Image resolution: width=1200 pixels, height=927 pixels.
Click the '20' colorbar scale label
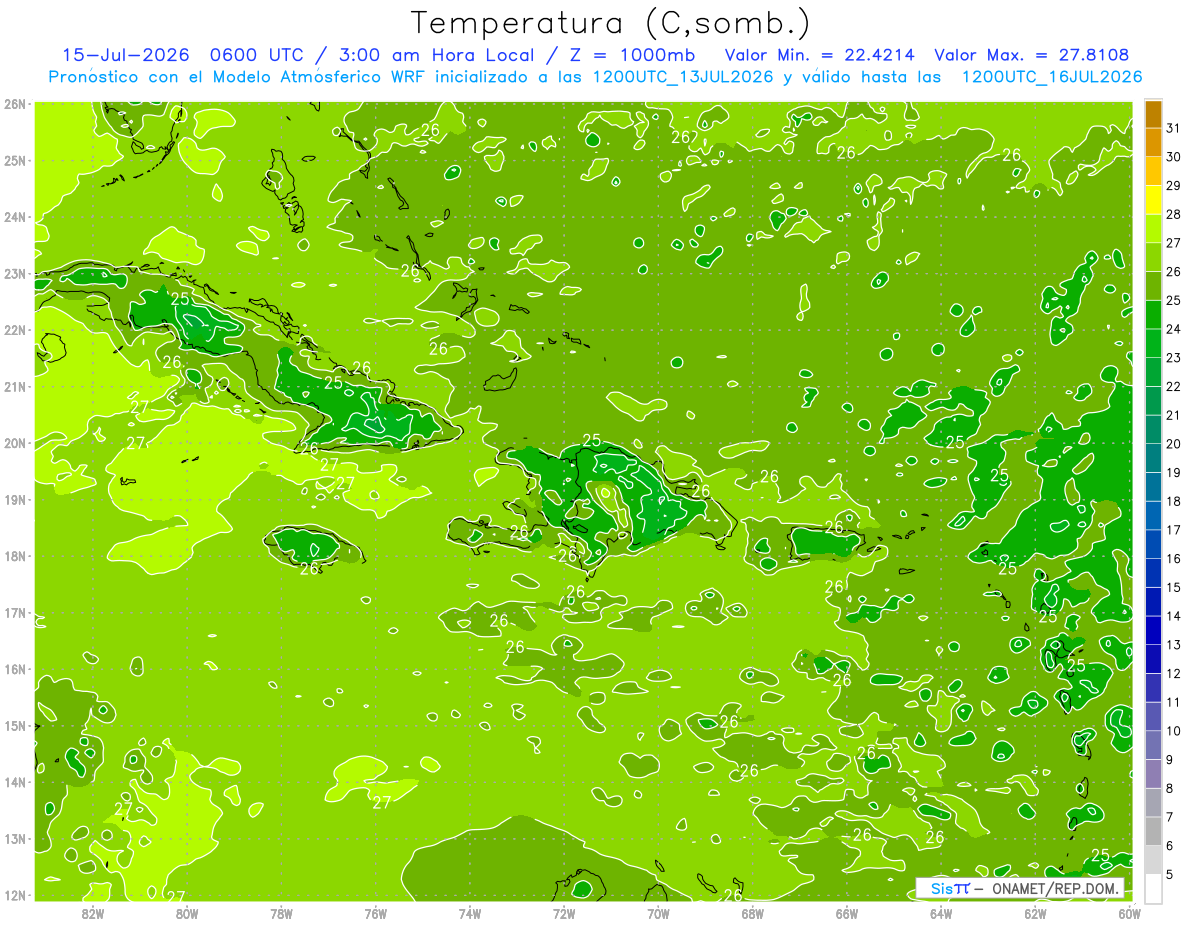pyautogui.click(x=1174, y=444)
